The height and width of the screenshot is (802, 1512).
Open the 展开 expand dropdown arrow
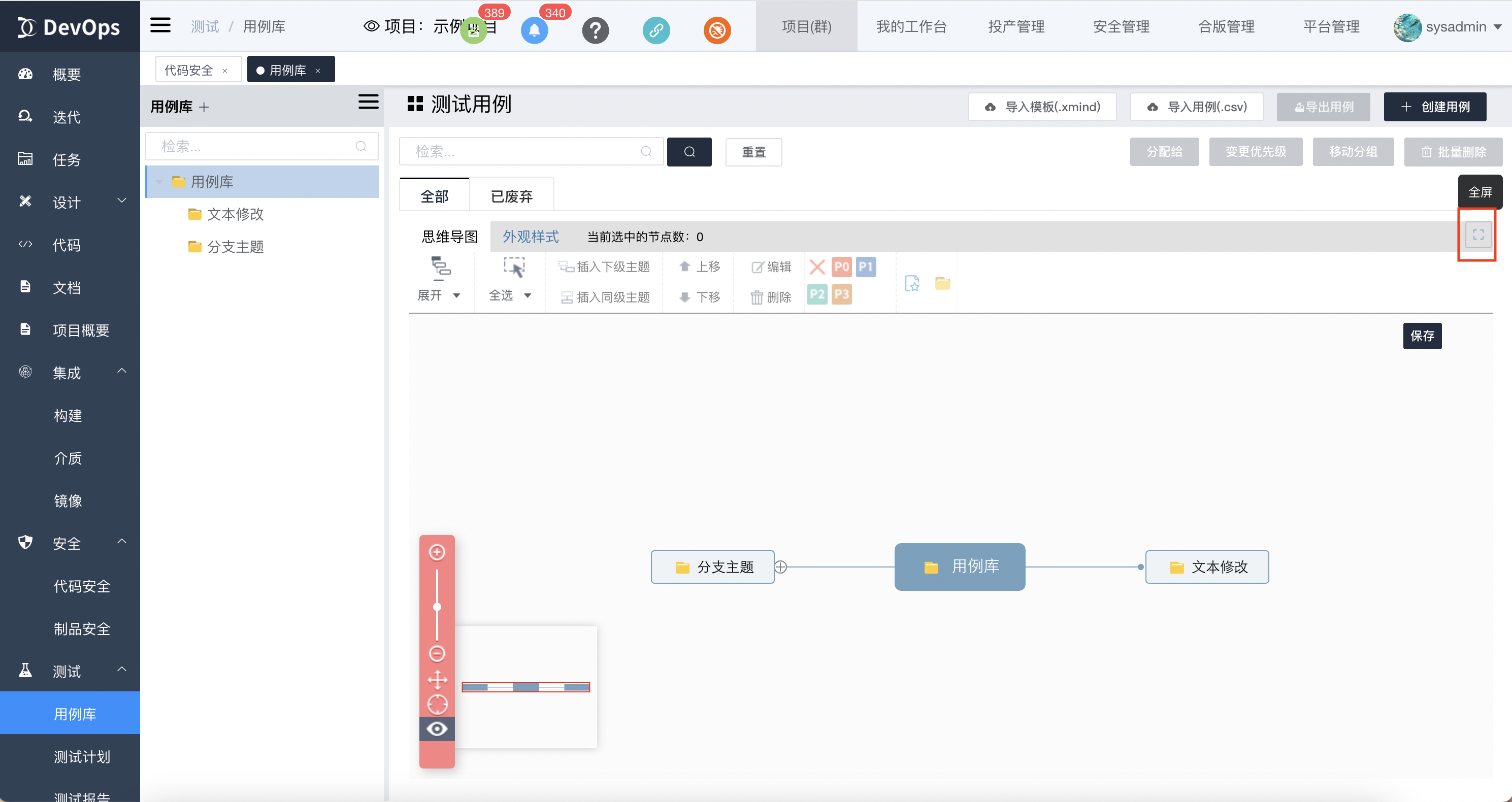(x=456, y=296)
